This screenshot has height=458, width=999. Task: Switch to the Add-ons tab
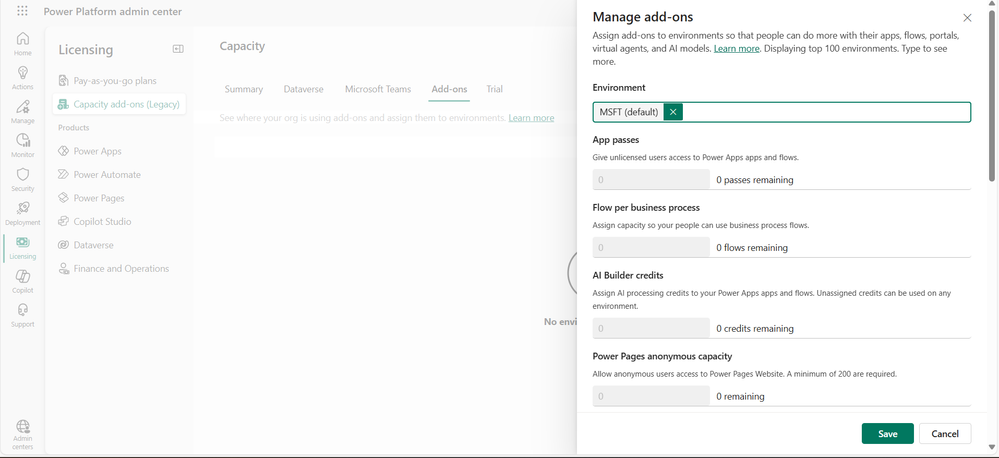point(449,89)
